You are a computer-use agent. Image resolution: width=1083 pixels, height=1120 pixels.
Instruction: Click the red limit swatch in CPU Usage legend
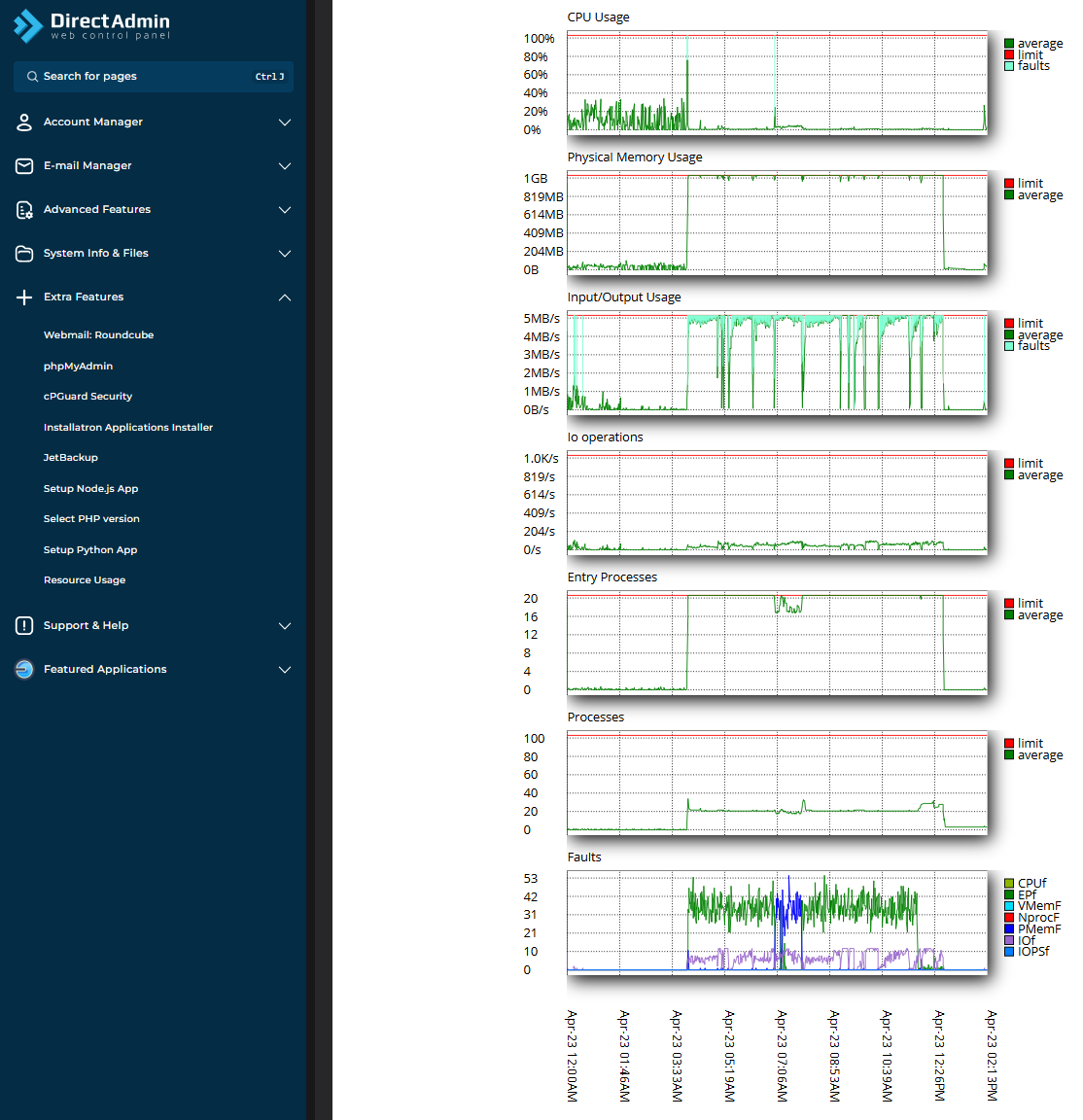[x=1009, y=55]
